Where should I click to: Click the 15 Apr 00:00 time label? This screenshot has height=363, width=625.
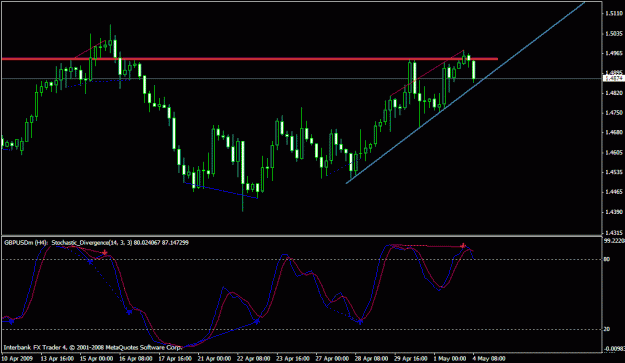point(96,358)
